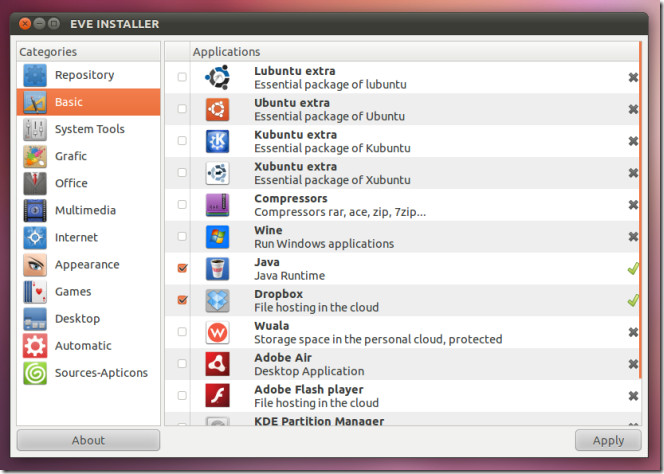Click the Basic category icon
Screen dimensions: 664x474
(35, 102)
